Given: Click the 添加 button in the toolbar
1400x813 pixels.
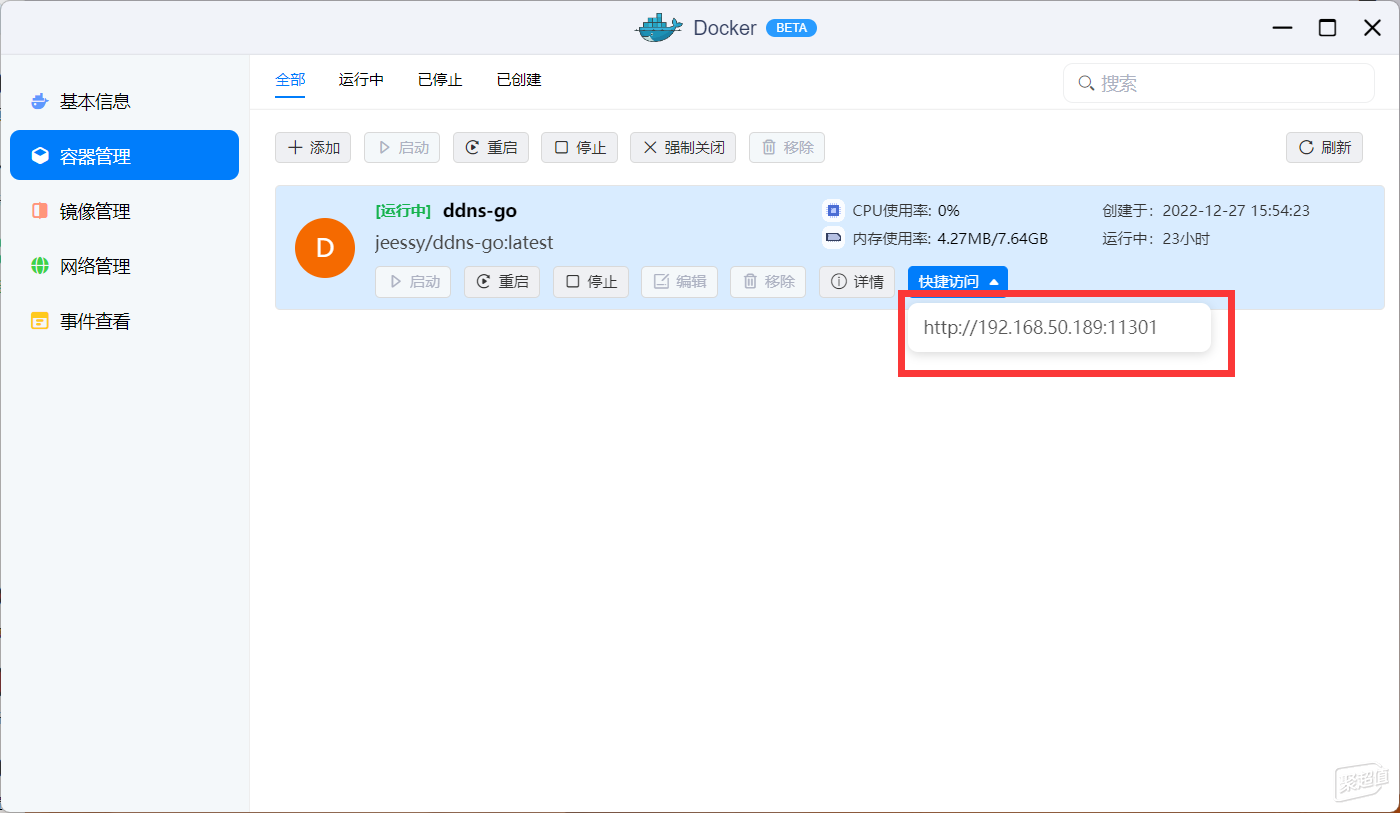Looking at the screenshot, I should point(313,147).
